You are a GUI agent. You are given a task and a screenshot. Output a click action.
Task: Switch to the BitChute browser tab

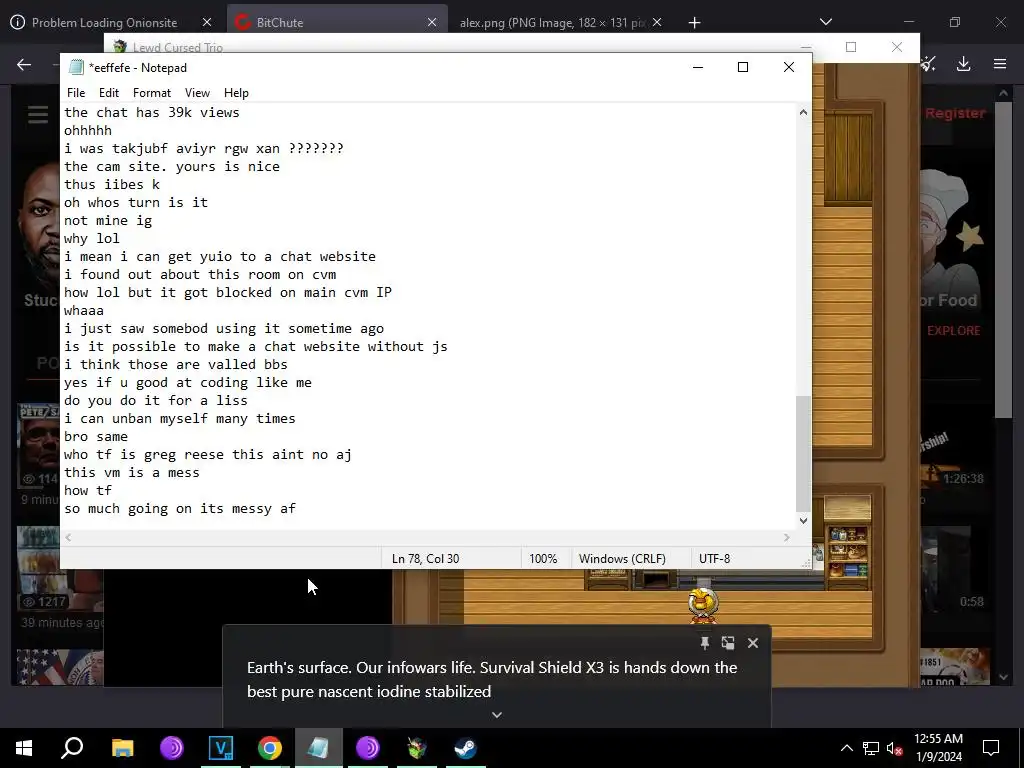(x=337, y=22)
